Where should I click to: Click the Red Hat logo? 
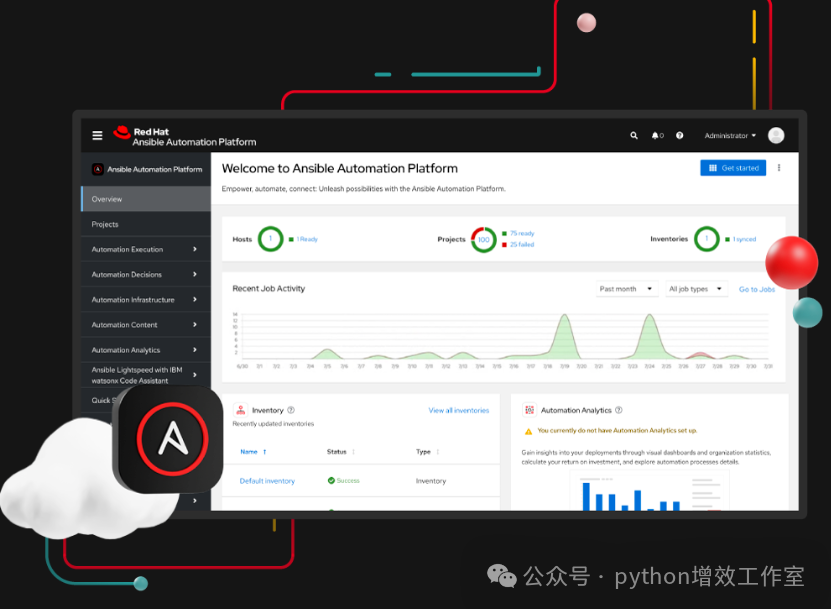[122, 133]
